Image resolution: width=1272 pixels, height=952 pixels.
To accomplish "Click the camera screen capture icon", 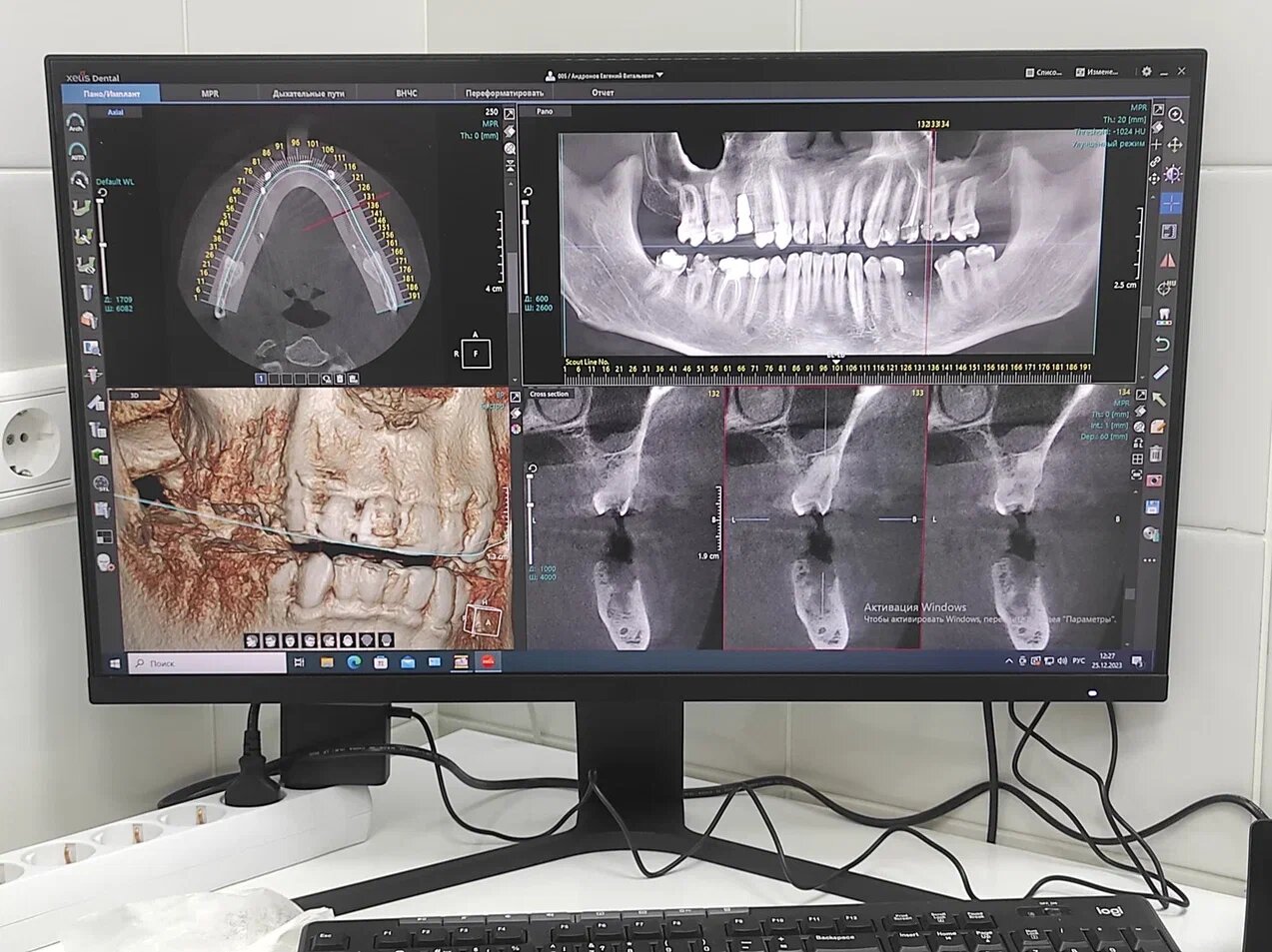I will [1154, 480].
